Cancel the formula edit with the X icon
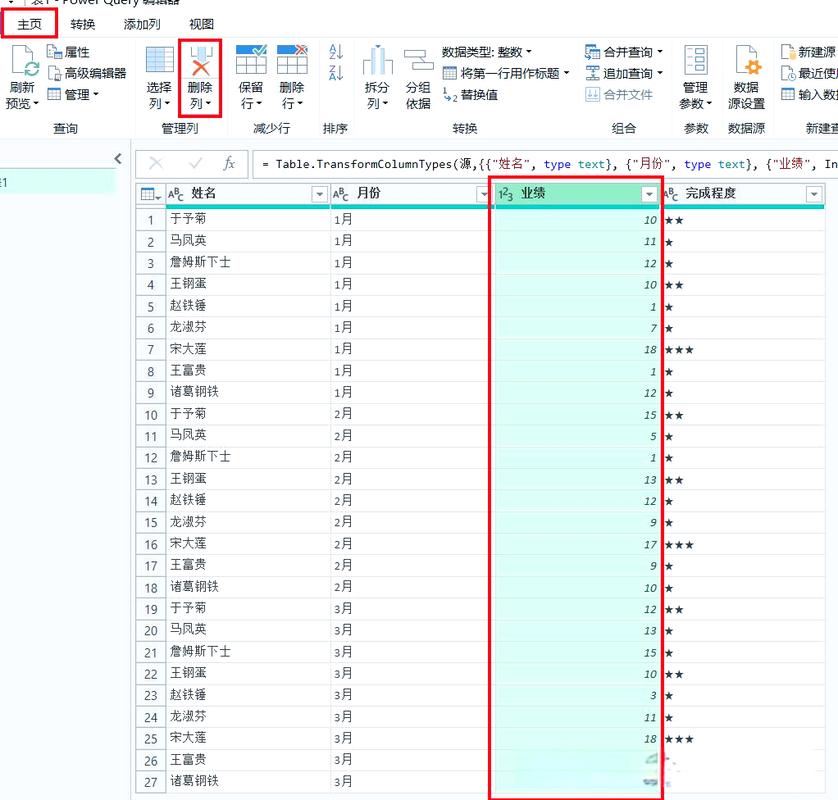 tap(156, 164)
